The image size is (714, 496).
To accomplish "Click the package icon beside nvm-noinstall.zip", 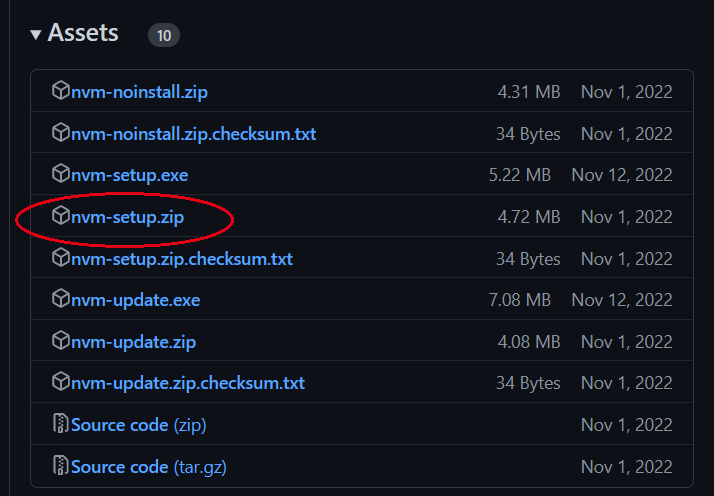I will [x=61, y=92].
